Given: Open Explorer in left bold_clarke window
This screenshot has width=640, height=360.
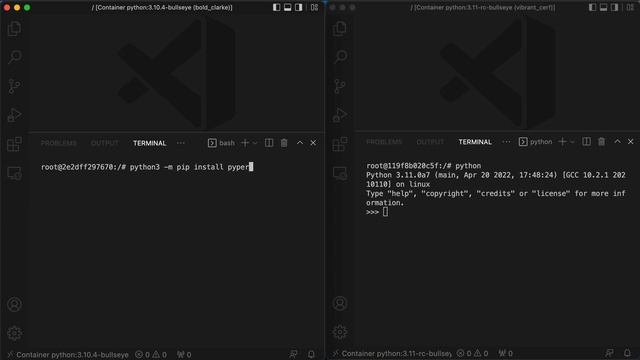Looking at the screenshot, I should coord(14,29).
